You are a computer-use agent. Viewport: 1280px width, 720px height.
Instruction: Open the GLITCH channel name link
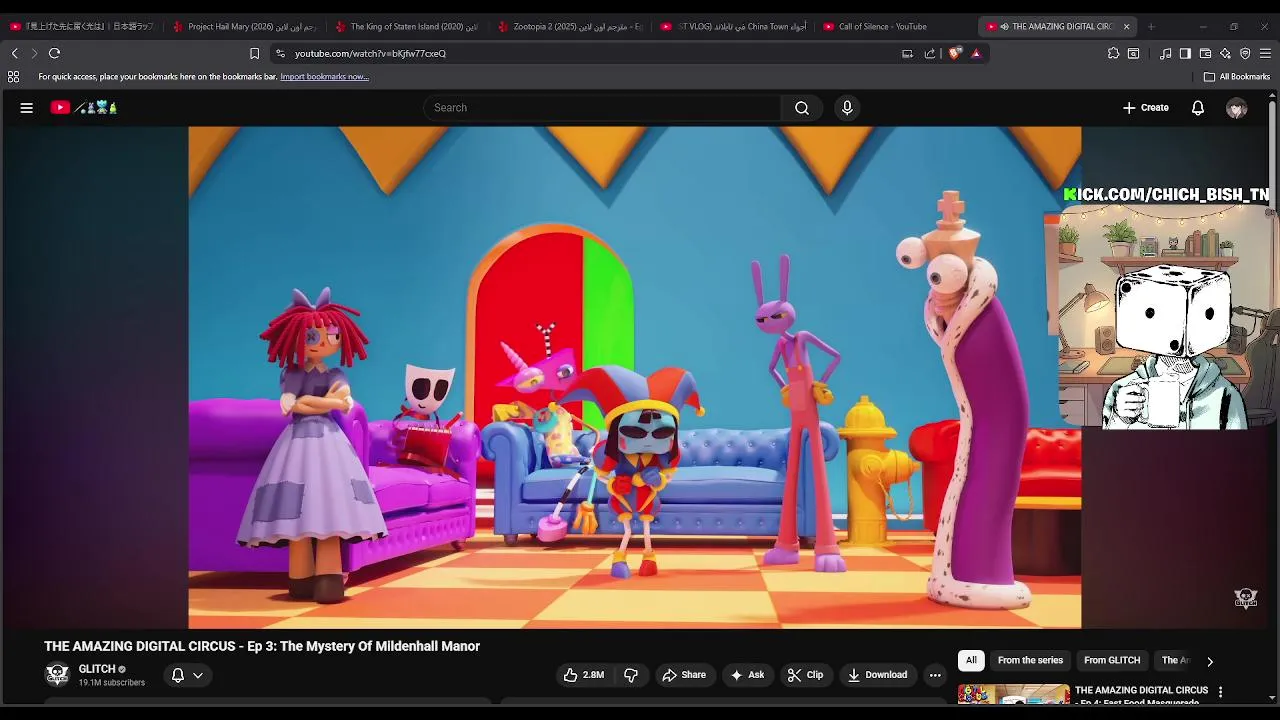[x=97, y=669]
